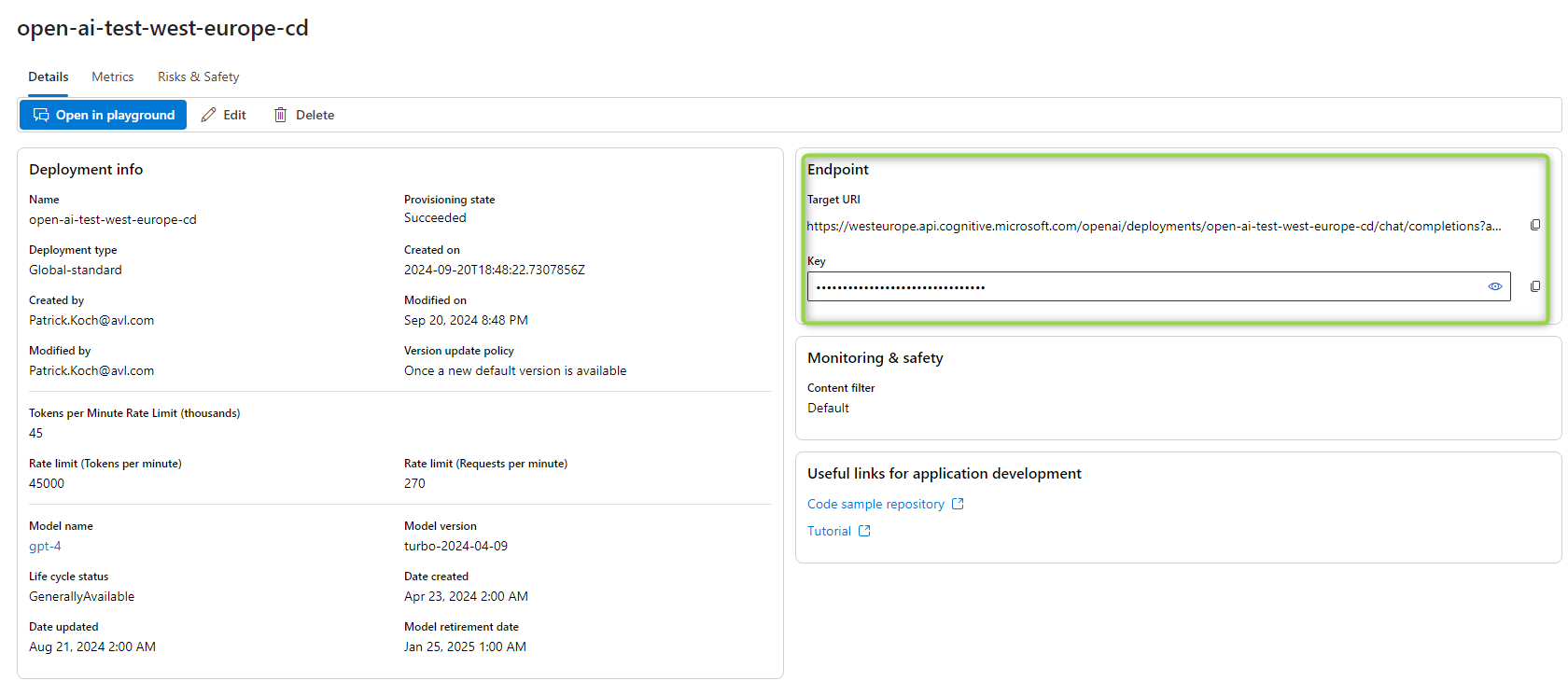Open the Code sample repository link
The width and height of the screenshot is (1568, 681).
pos(875,504)
